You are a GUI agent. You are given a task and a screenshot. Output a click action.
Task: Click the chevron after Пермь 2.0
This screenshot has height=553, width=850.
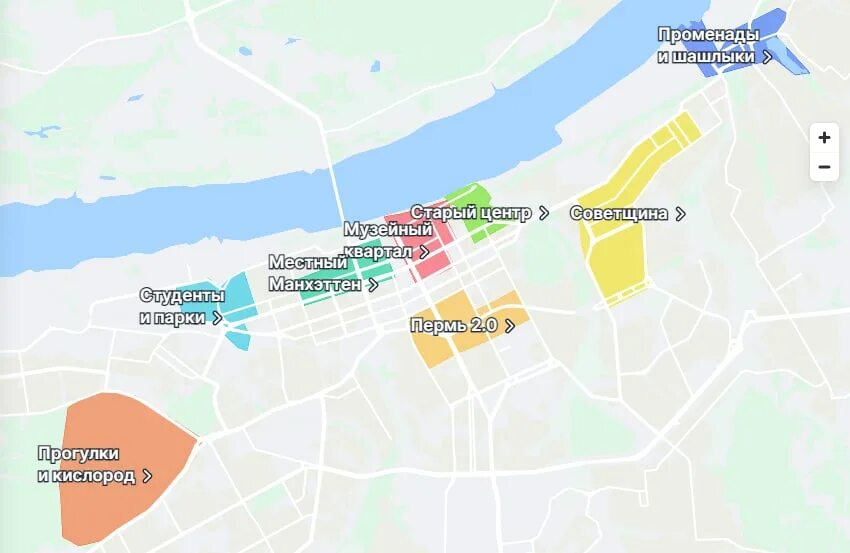[x=510, y=325]
